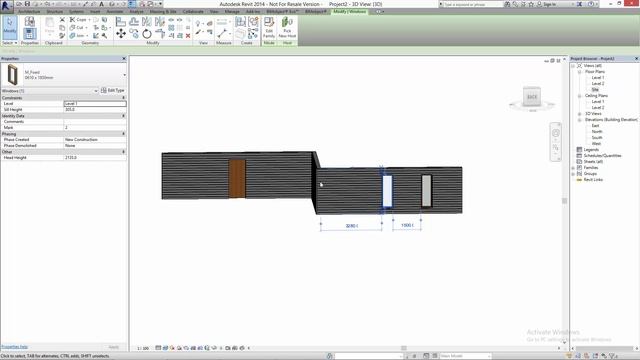This screenshot has height=360, width=640.
Task: Click the 1:100 view scale control
Action: 143,348
